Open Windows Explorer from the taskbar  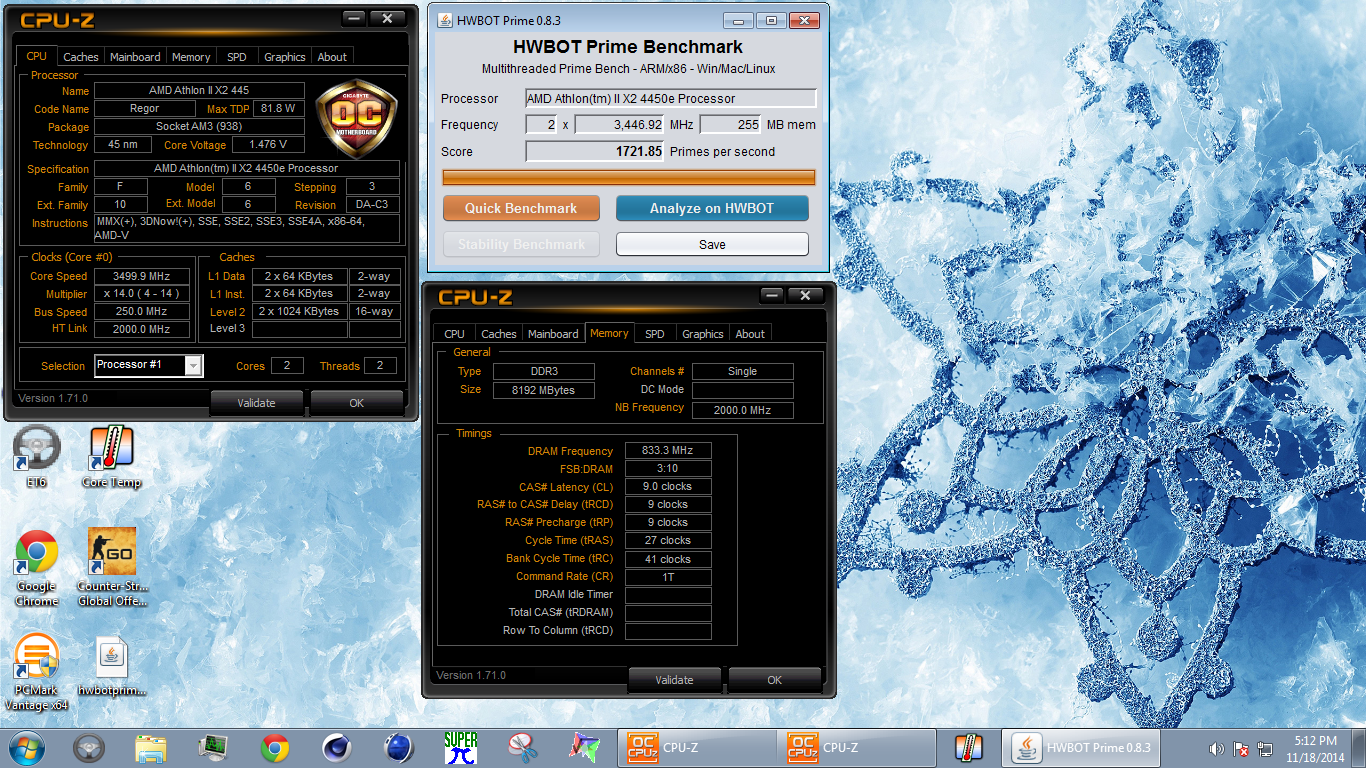point(151,748)
